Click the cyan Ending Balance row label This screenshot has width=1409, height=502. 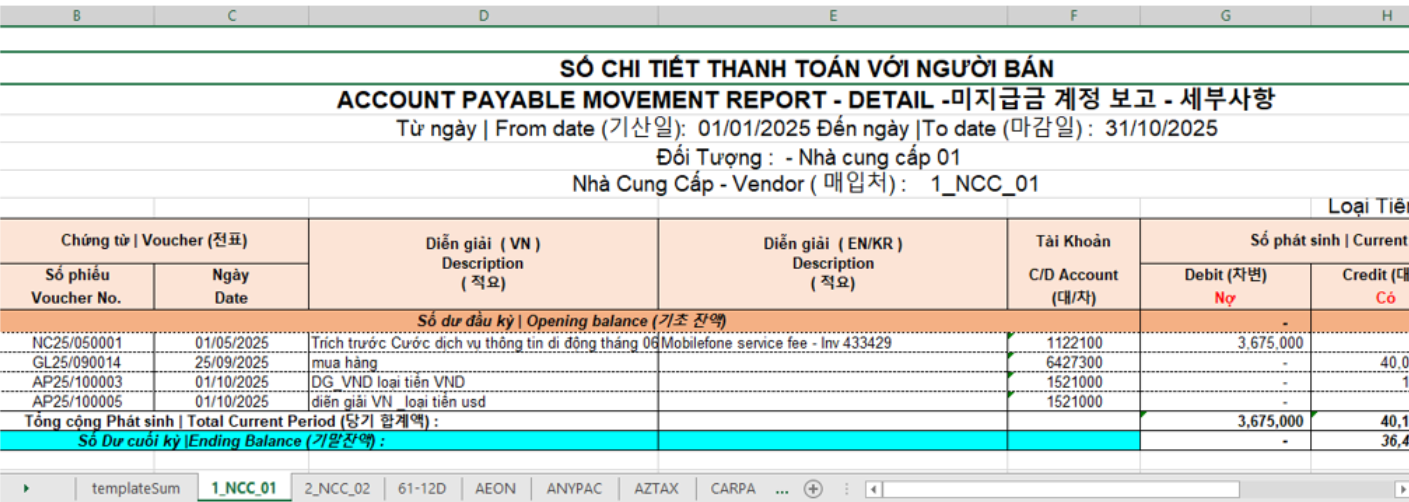tap(230, 440)
